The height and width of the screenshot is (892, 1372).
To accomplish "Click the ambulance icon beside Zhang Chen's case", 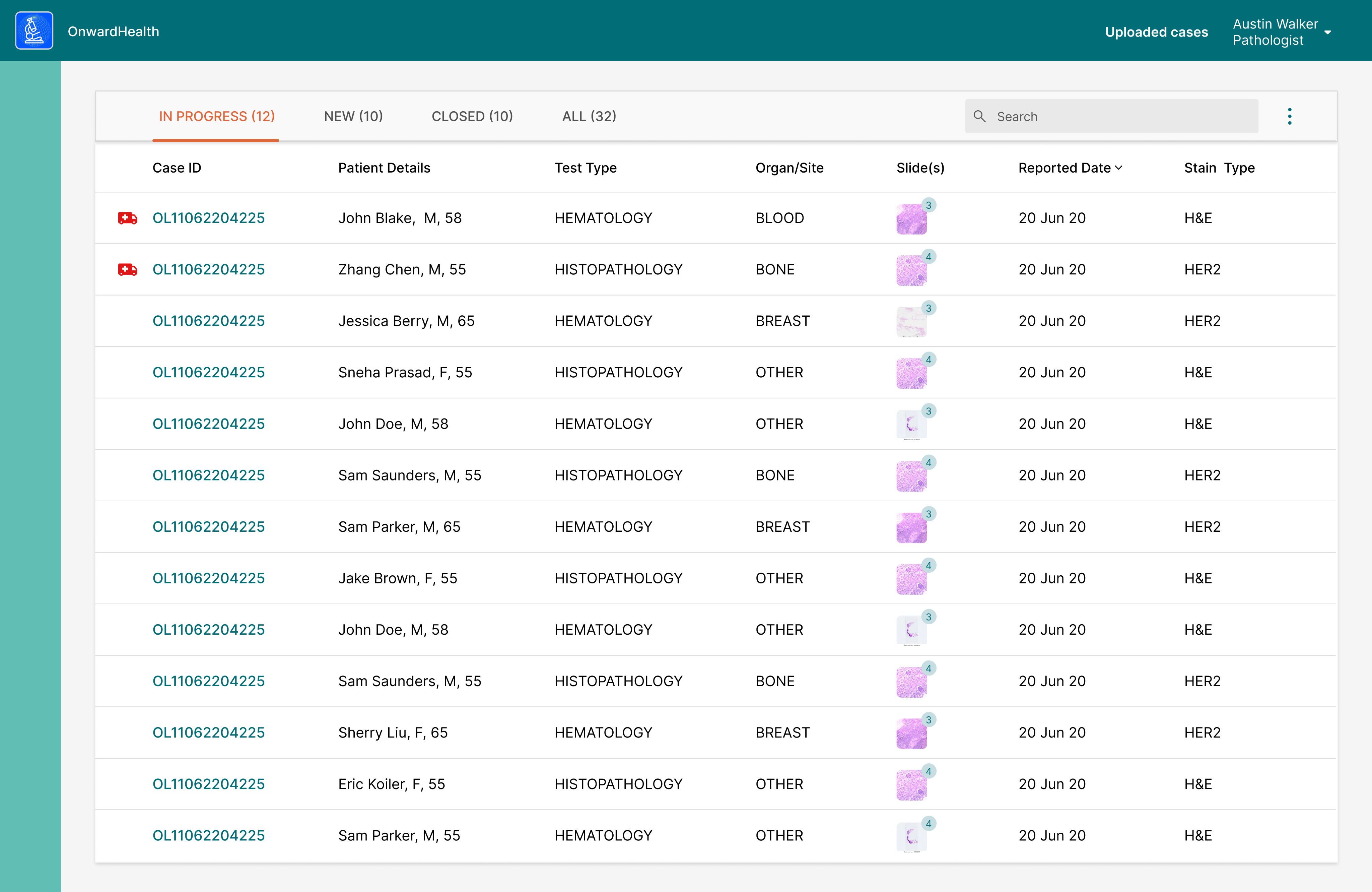I will pyautogui.click(x=127, y=269).
